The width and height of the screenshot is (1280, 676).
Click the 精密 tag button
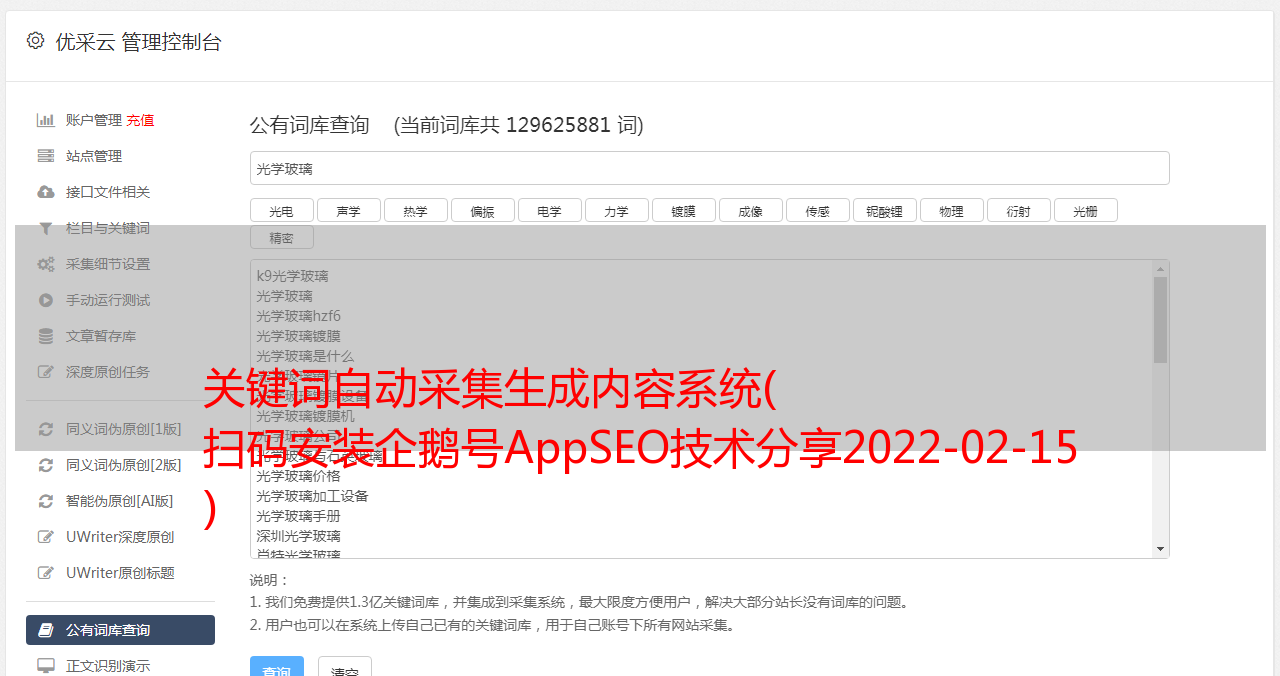click(x=281, y=237)
